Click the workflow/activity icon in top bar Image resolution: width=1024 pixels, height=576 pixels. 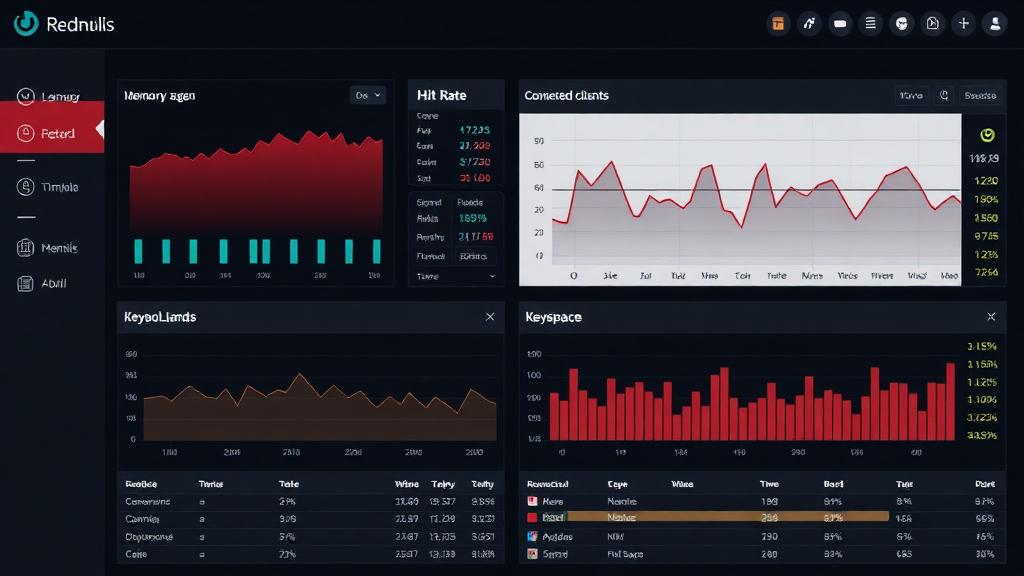click(x=810, y=23)
